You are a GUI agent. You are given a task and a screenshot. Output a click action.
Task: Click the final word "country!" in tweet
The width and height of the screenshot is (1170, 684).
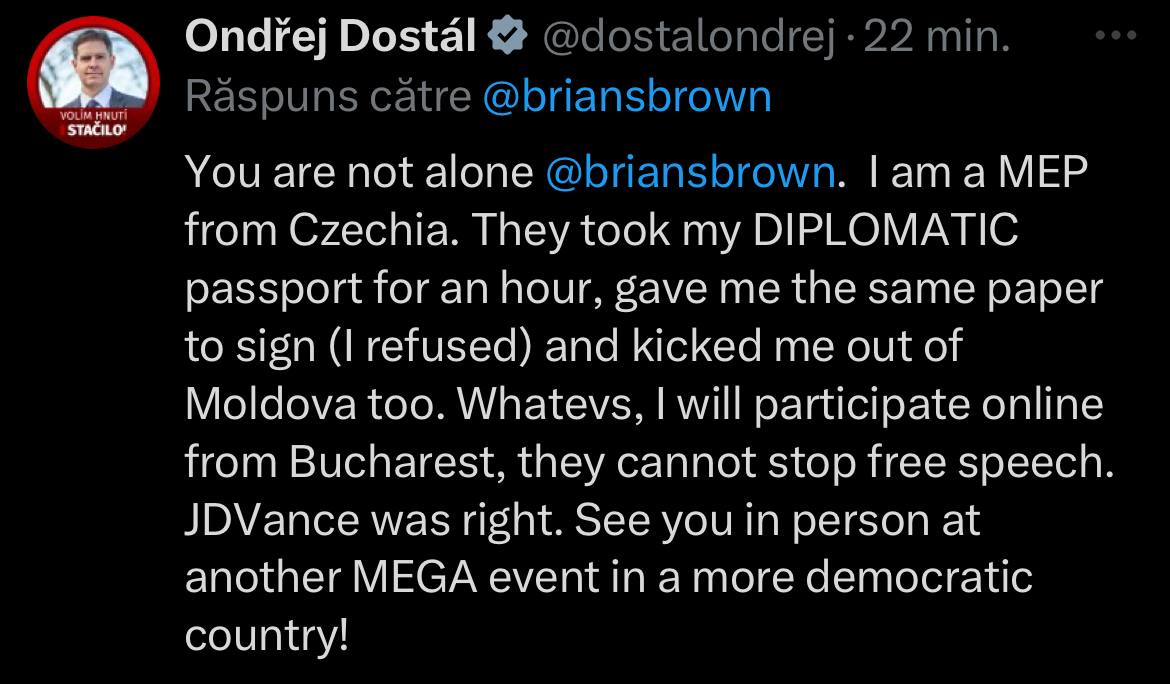click(x=266, y=636)
